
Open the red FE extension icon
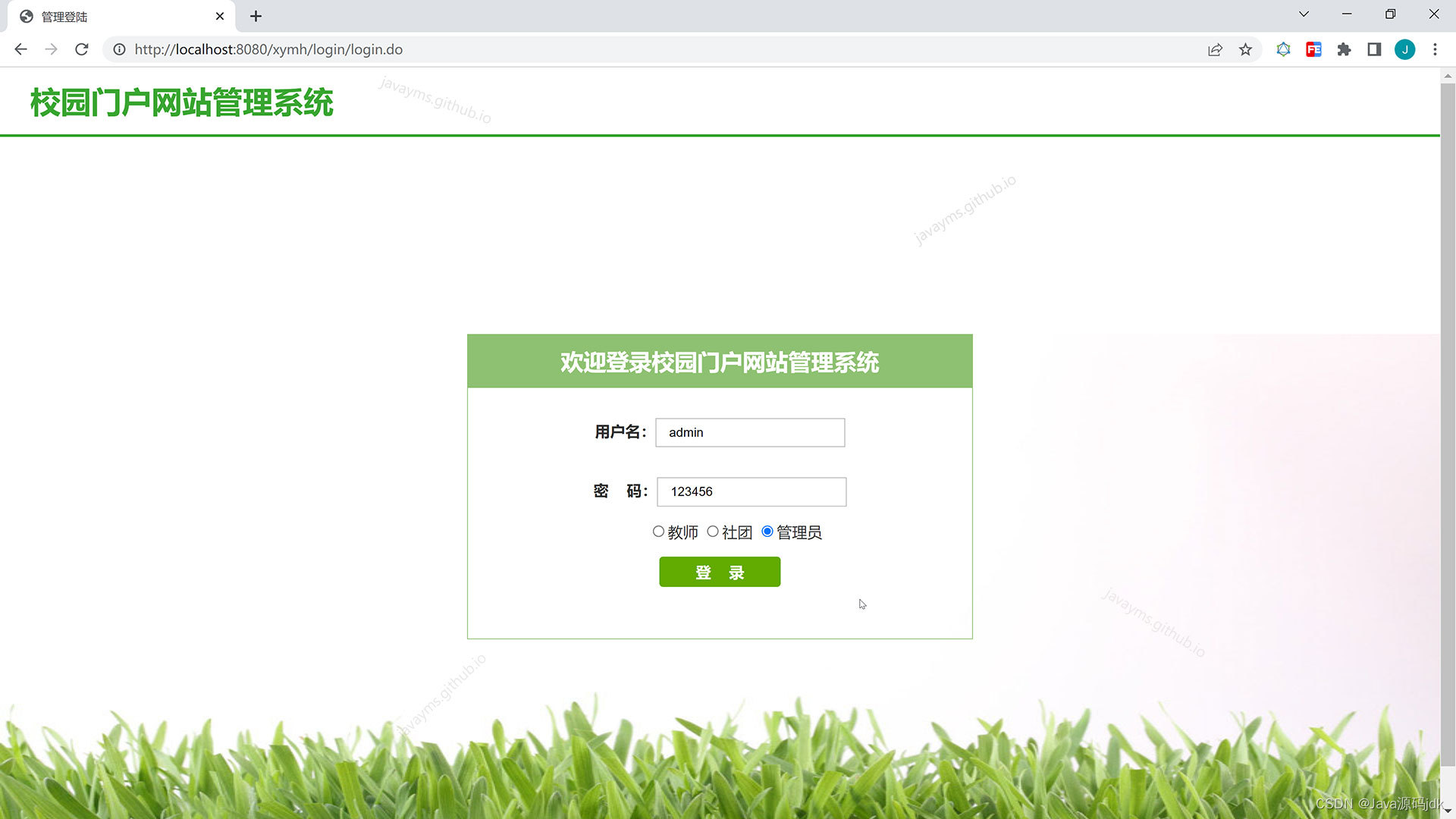click(x=1313, y=49)
